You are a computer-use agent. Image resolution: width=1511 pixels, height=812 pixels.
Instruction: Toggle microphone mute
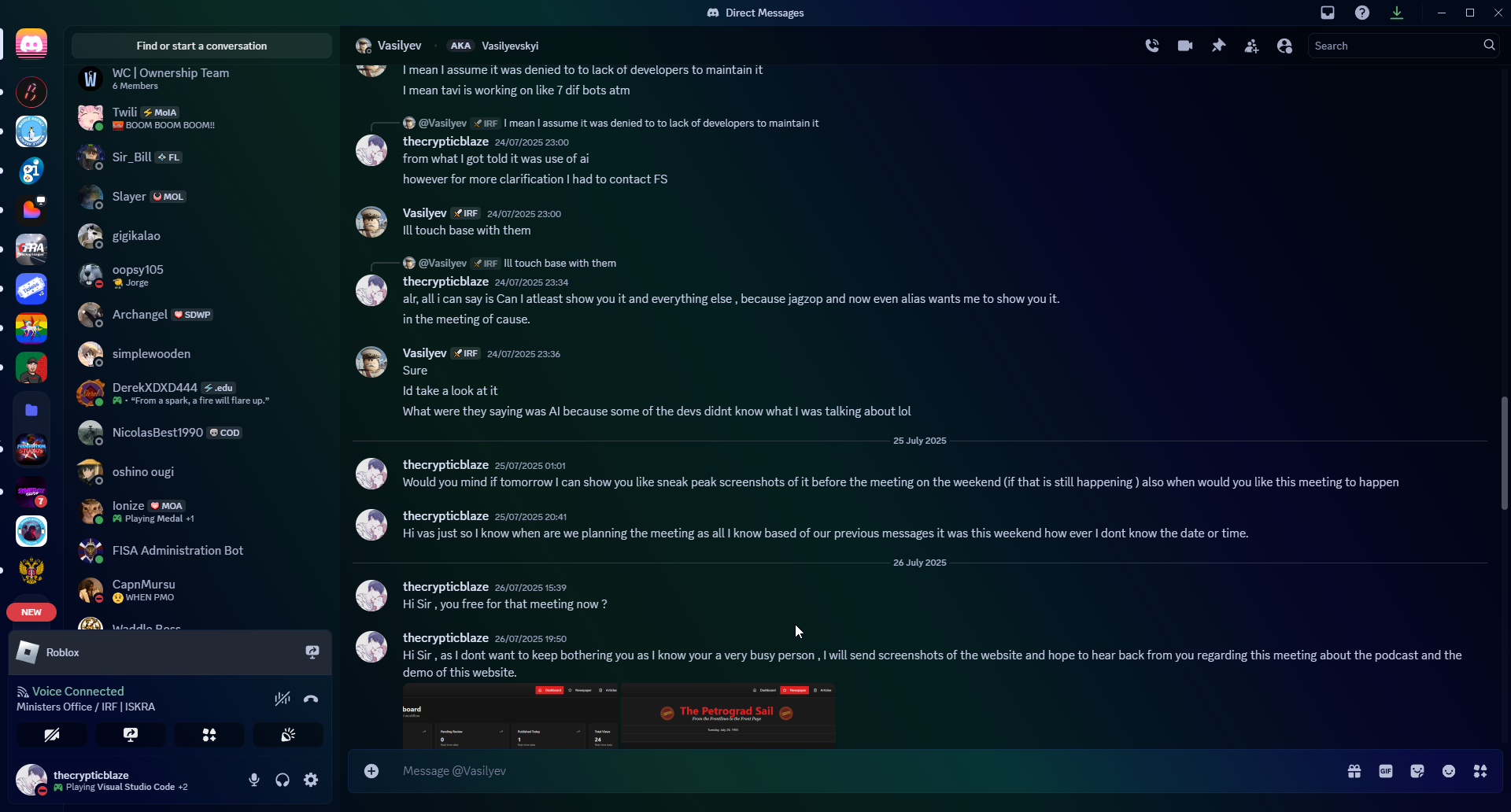(x=254, y=780)
